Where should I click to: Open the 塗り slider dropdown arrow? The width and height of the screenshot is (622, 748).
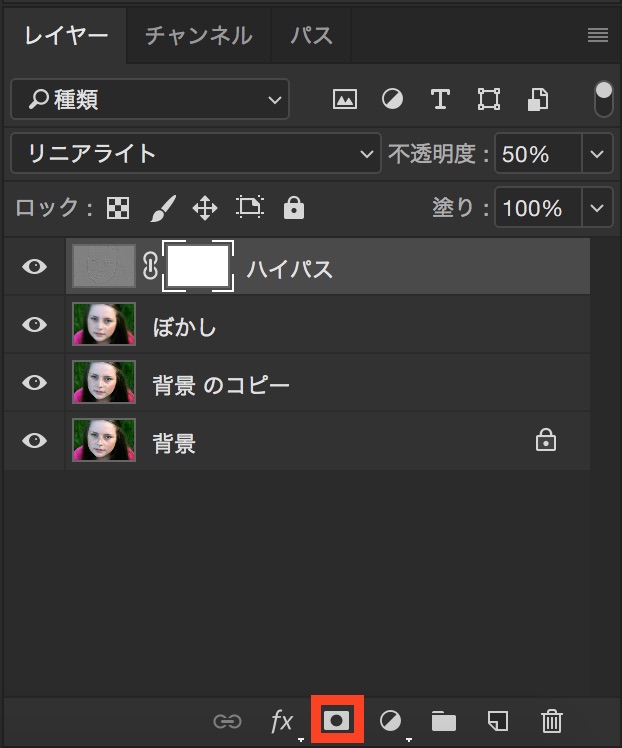[597, 208]
